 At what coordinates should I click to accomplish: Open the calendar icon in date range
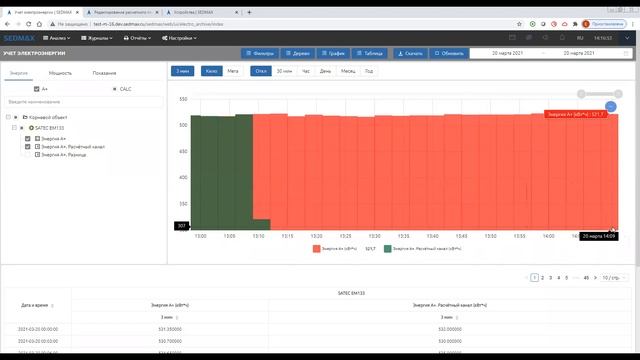pyautogui.click(x=626, y=53)
